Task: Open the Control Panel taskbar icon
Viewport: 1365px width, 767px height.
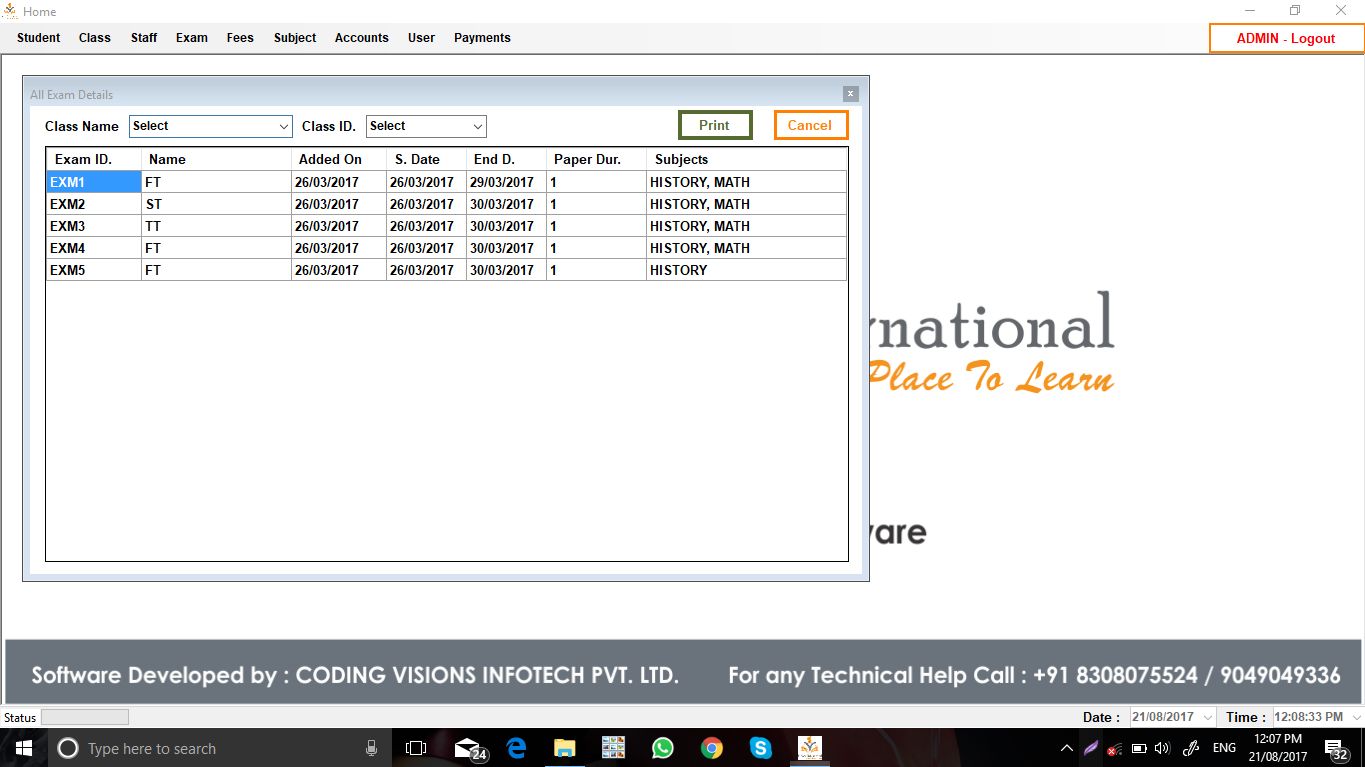Action: tap(613, 748)
